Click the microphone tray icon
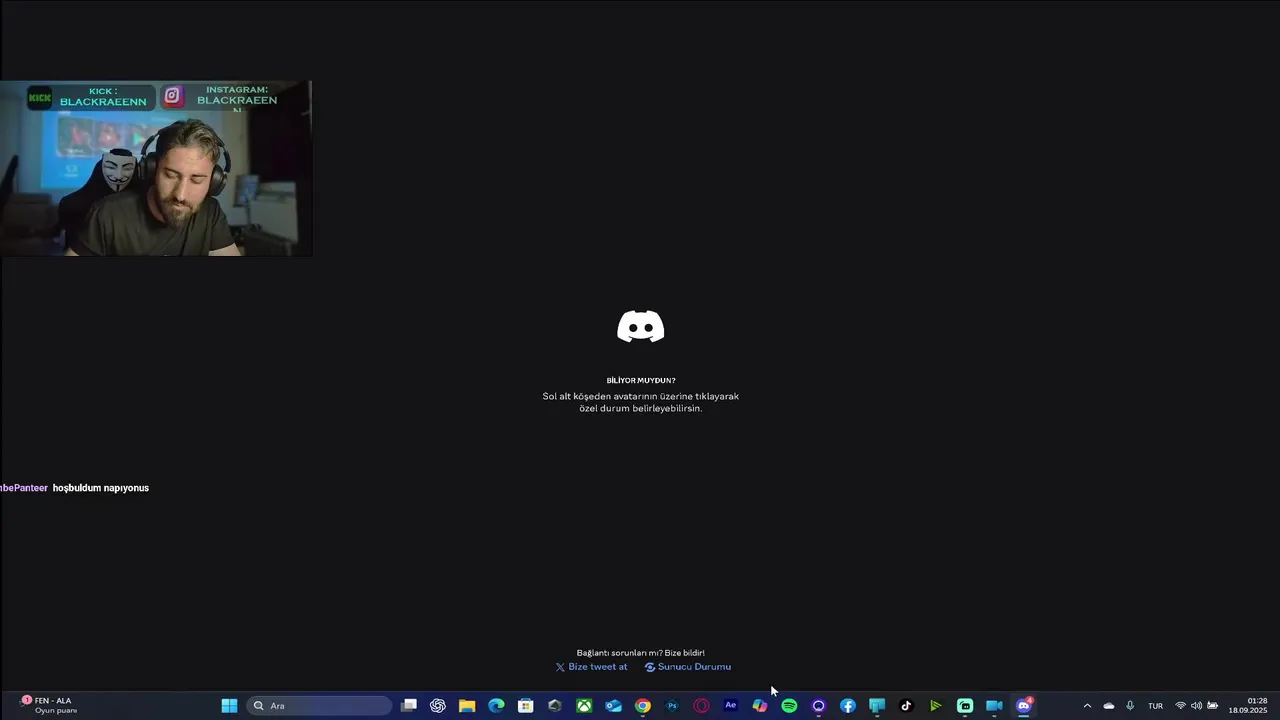The width and height of the screenshot is (1280, 720). 1130,706
